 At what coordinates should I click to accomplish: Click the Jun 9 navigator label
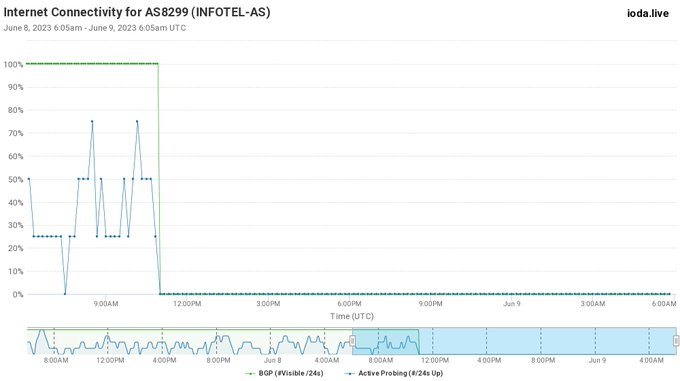(x=597, y=360)
